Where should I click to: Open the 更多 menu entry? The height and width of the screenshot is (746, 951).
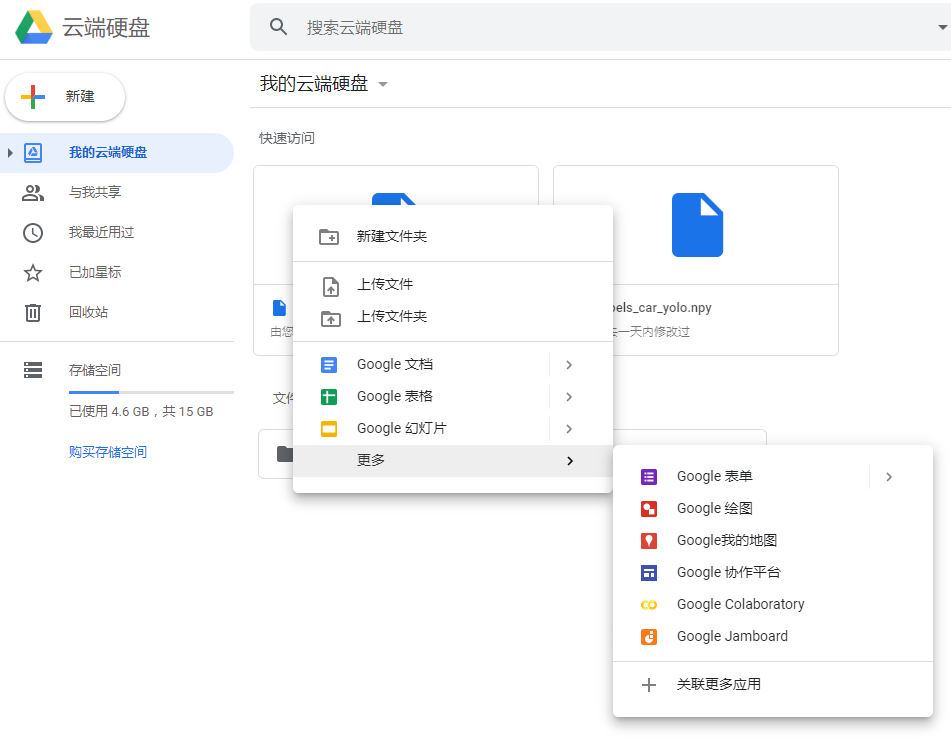[452, 461]
